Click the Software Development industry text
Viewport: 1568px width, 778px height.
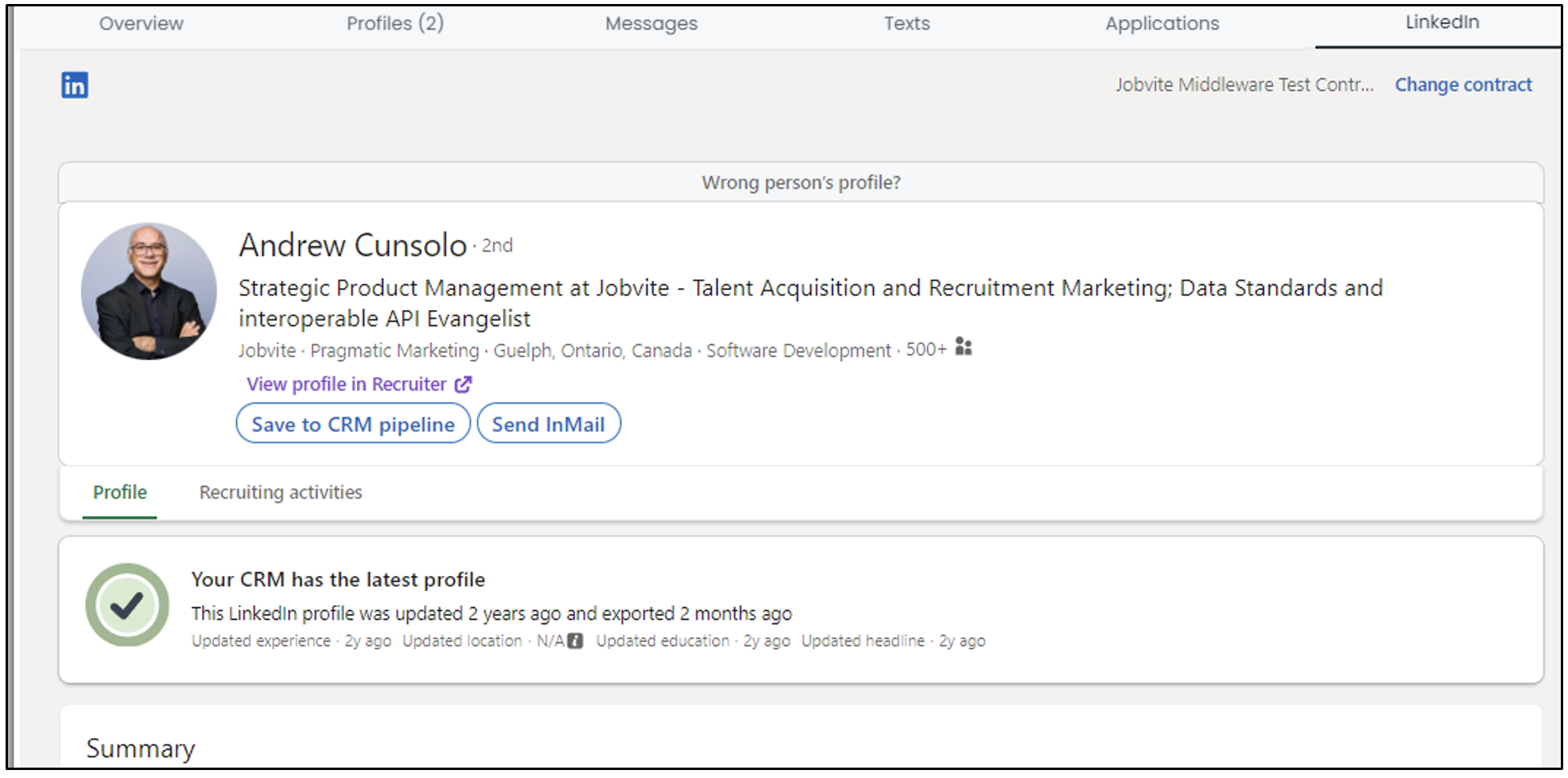798,351
